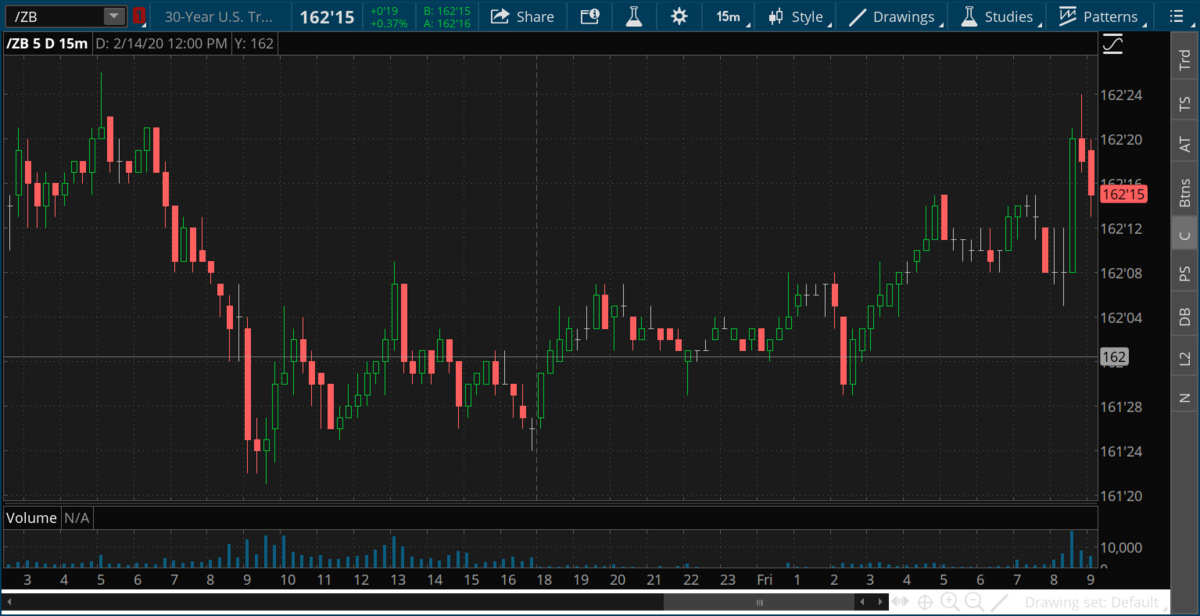
Task: Click the 162'24 price axis label
Action: 1120,95
